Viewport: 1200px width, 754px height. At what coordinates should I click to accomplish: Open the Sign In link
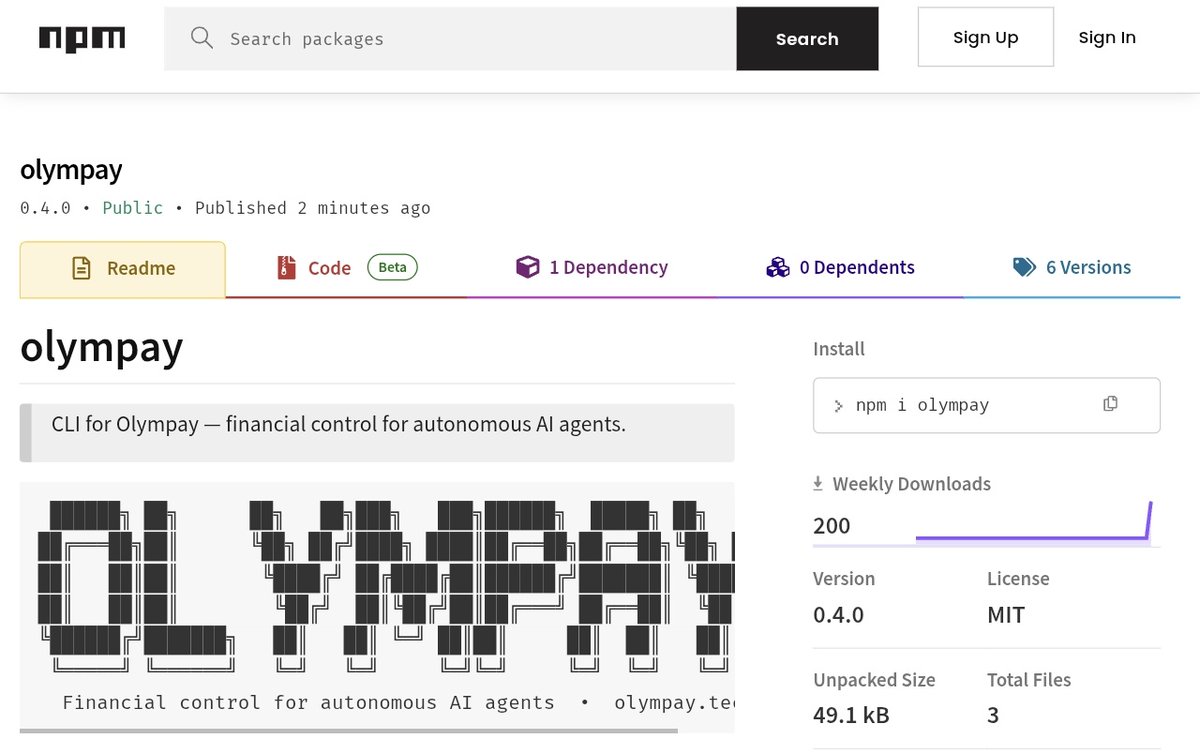[1106, 37]
